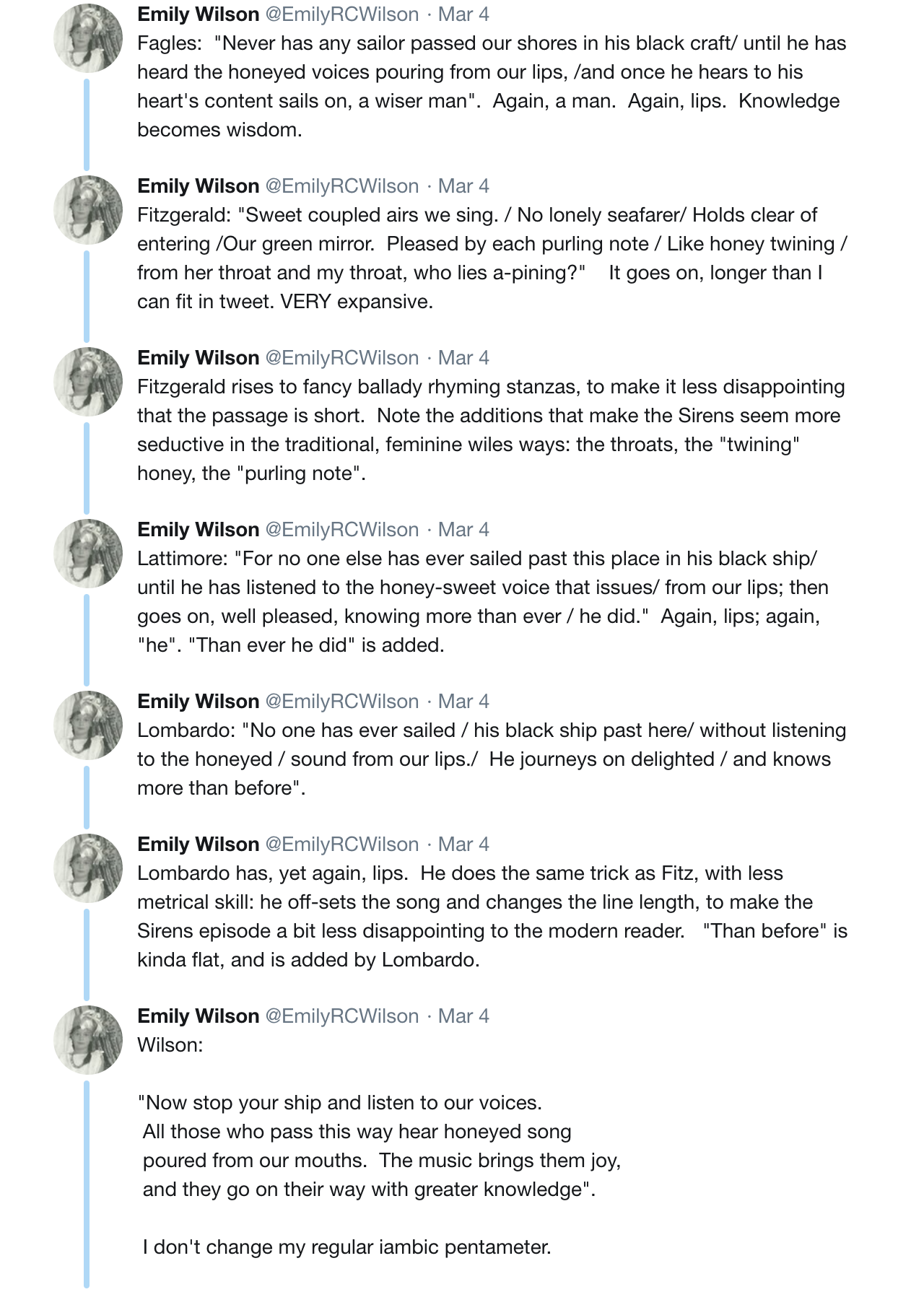Click the Mar 4 date on the Fagles tweet

click(x=463, y=14)
